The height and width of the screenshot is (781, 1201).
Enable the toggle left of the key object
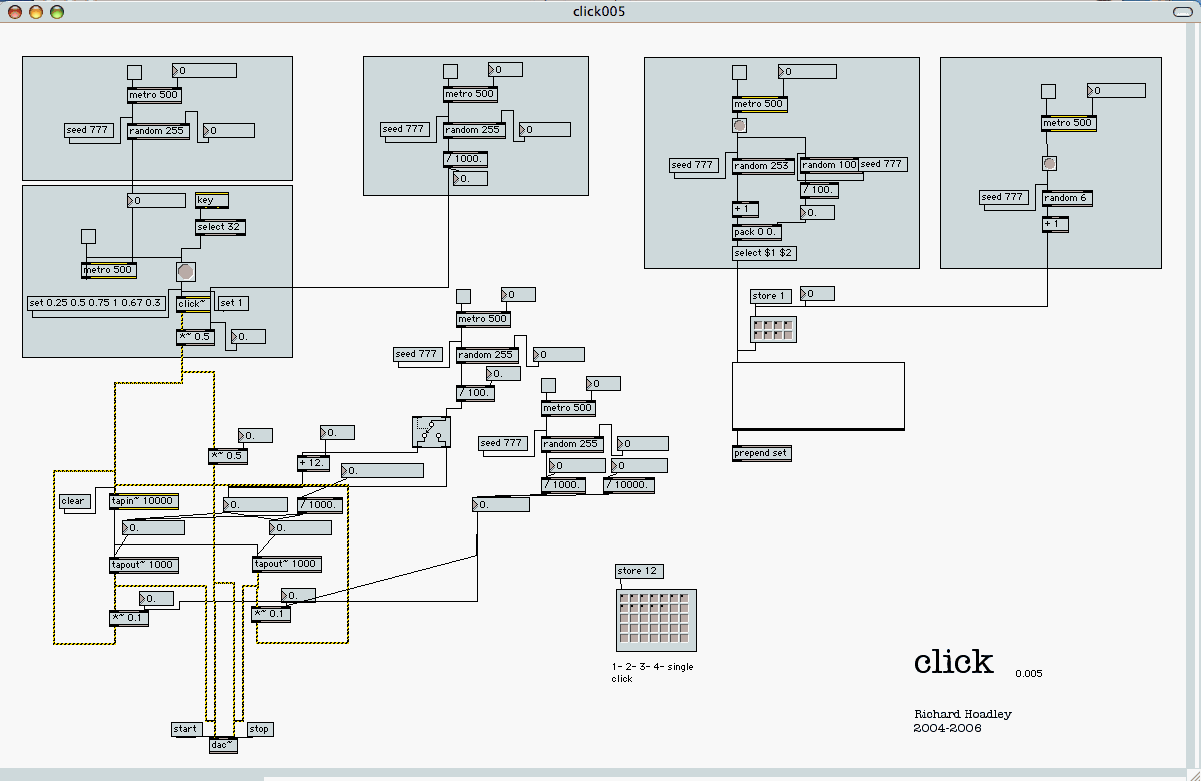(x=88, y=236)
